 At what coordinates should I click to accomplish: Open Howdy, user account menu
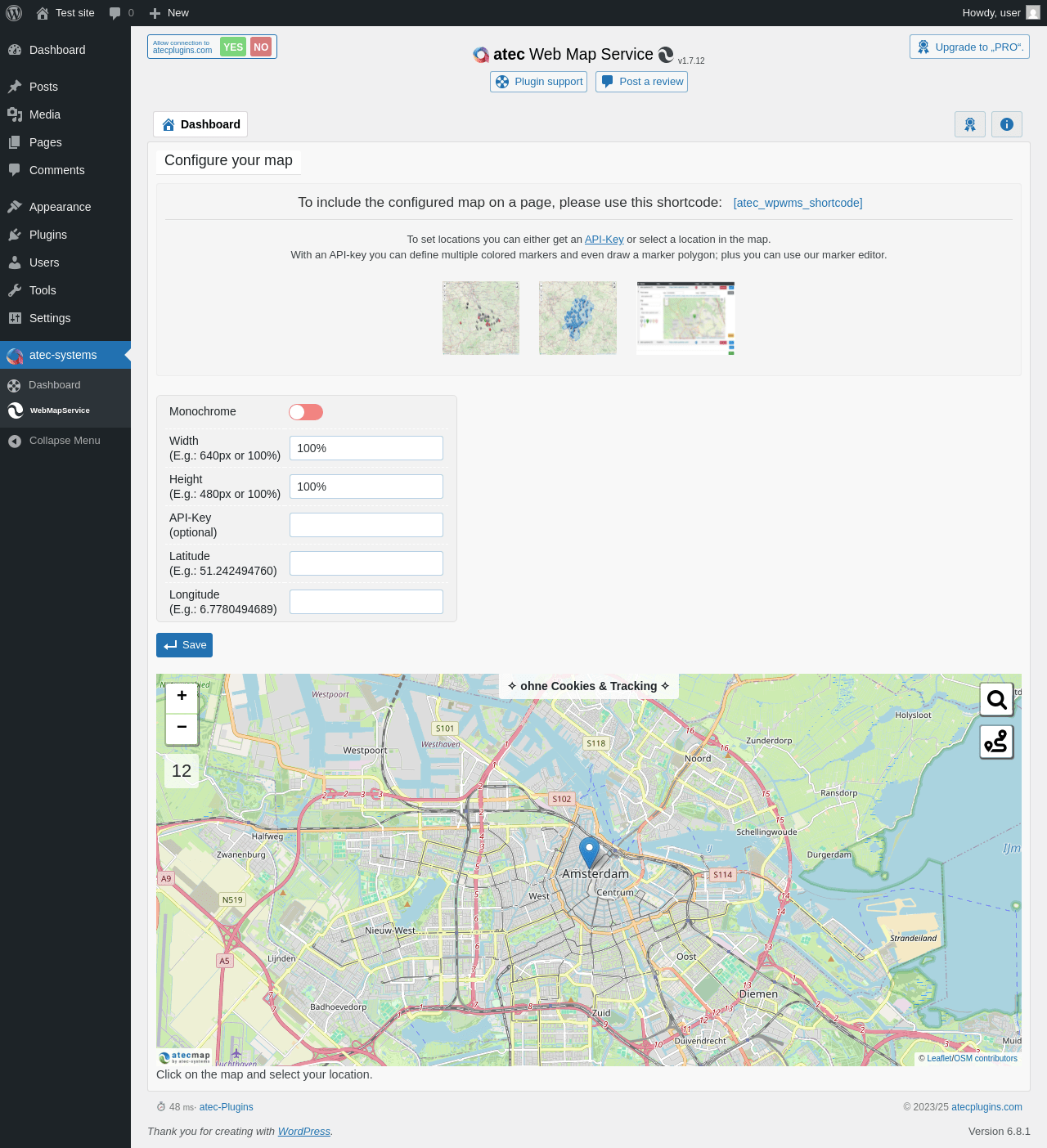[1000, 13]
